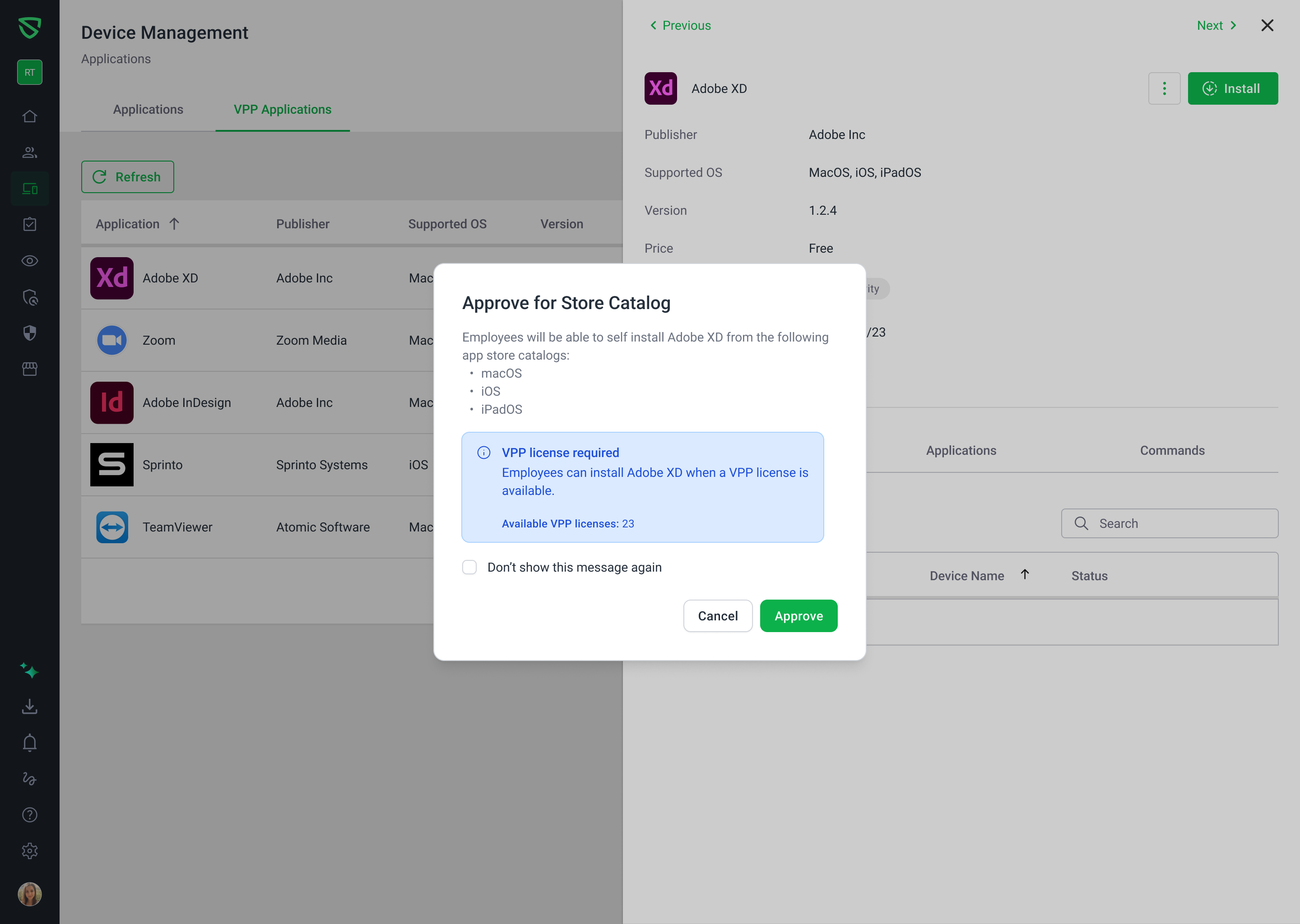
Task: Click the TeamViewer app icon
Action: point(111,527)
